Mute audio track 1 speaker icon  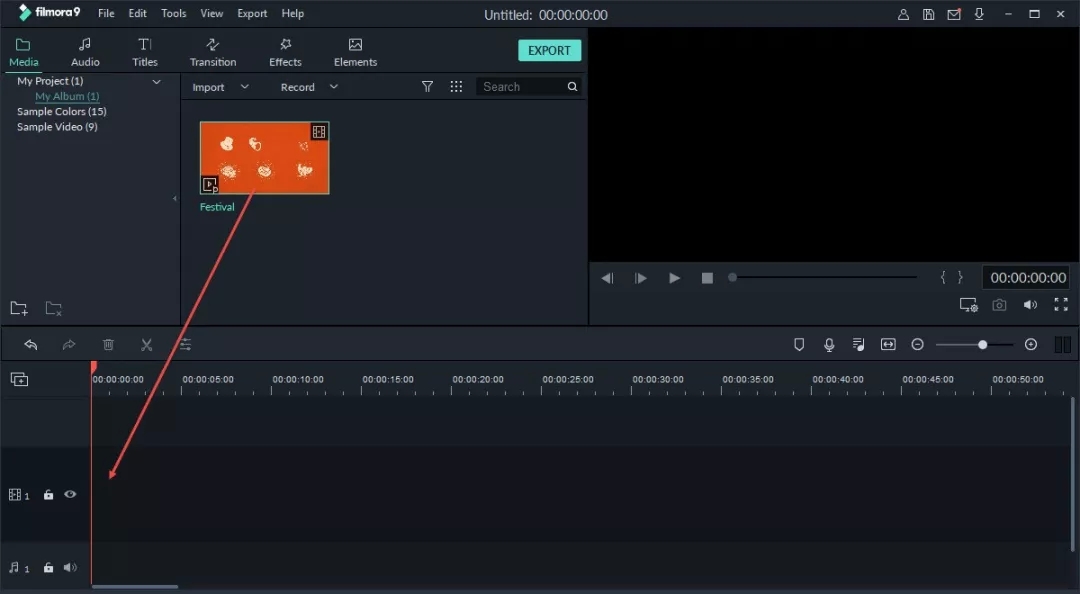70,568
